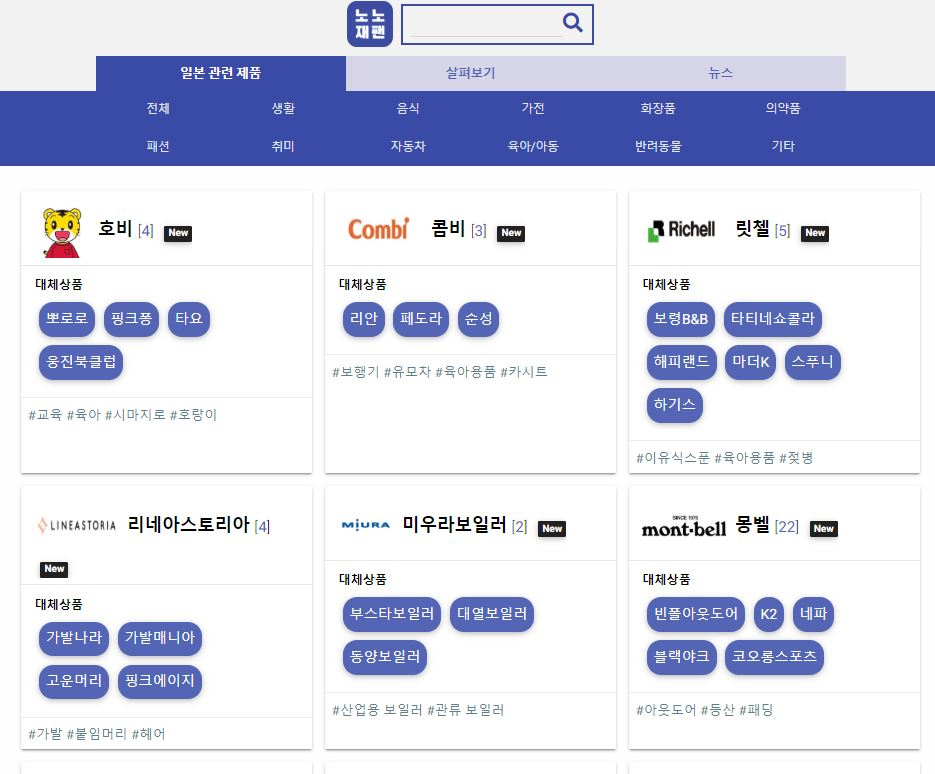Click the Miura brand logo

(366, 525)
